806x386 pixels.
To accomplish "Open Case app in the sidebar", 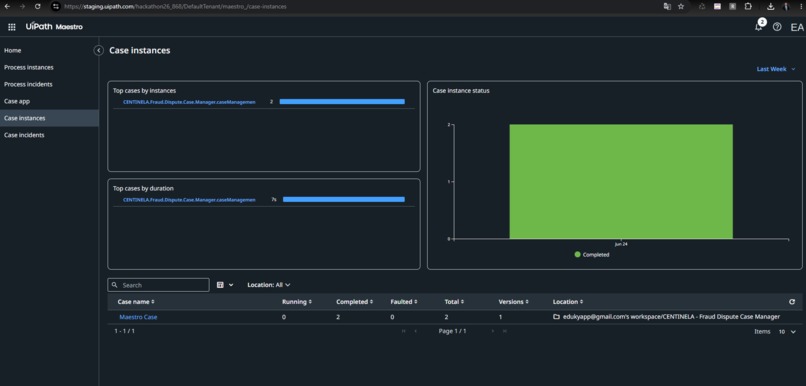I will click(x=49, y=101).
